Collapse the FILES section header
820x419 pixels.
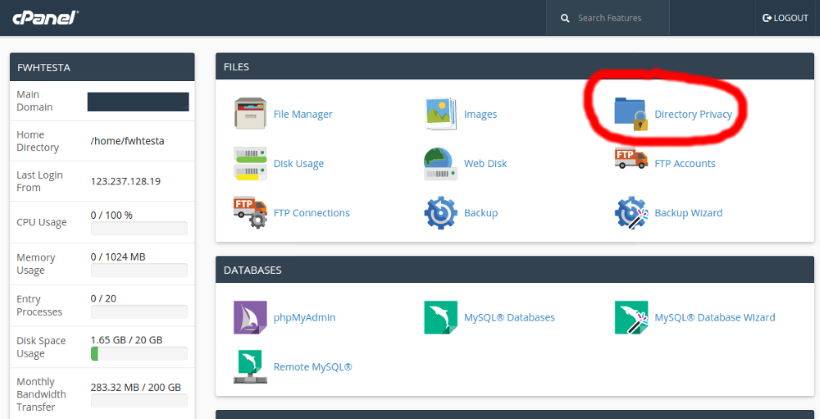[x=519, y=67]
